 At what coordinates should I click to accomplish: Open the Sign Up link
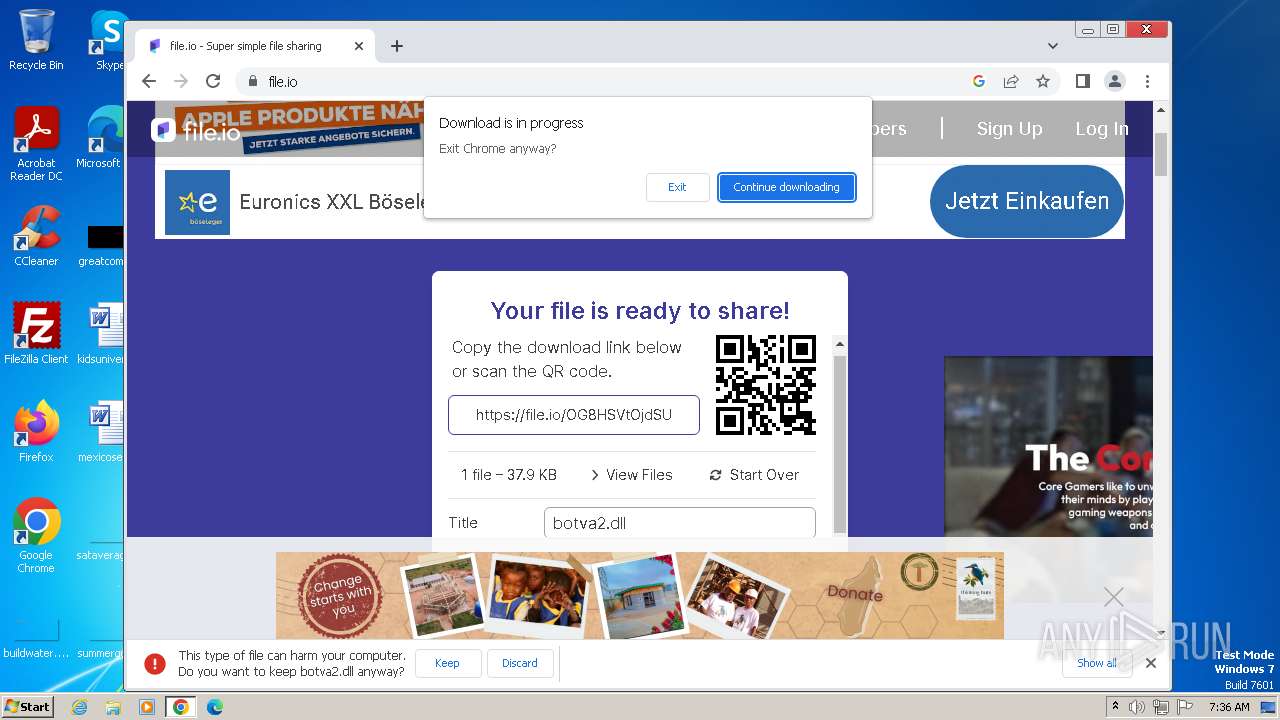click(x=1009, y=129)
